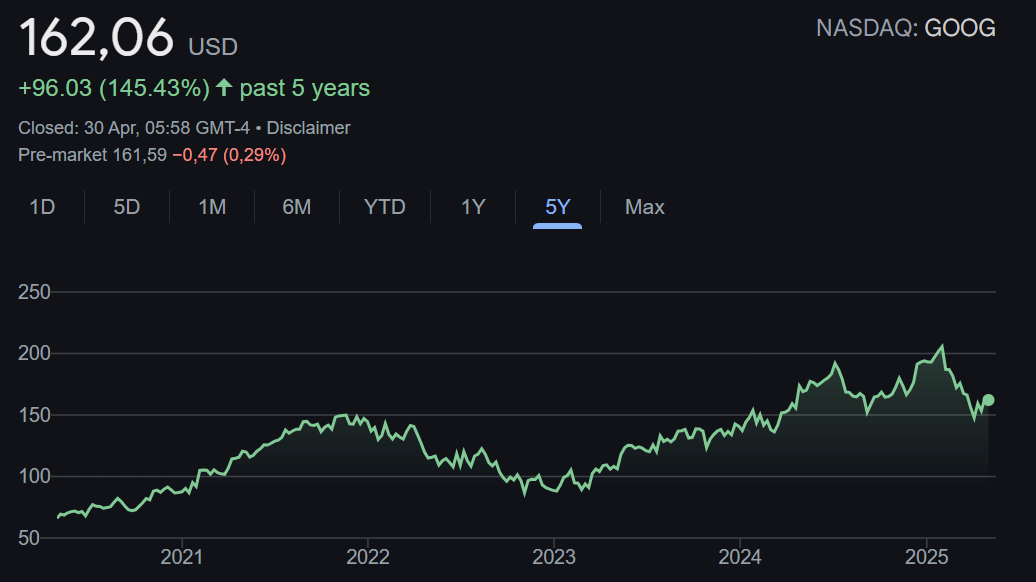Click the +96.03 (145.43%) change text
The image size is (1036, 582).
114,88
